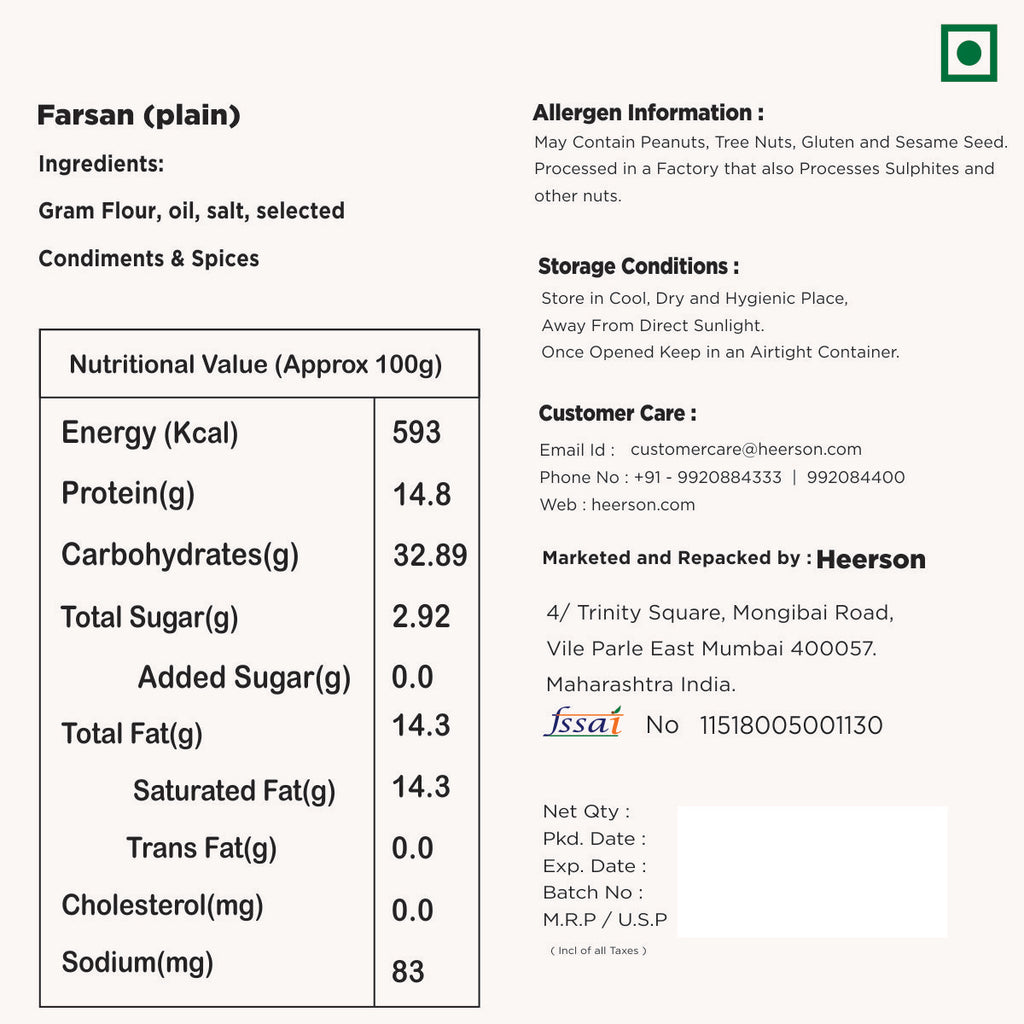Click the Carbohydrates value 32.89
The height and width of the screenshot is (1024, 1024).
coord(430,556)
